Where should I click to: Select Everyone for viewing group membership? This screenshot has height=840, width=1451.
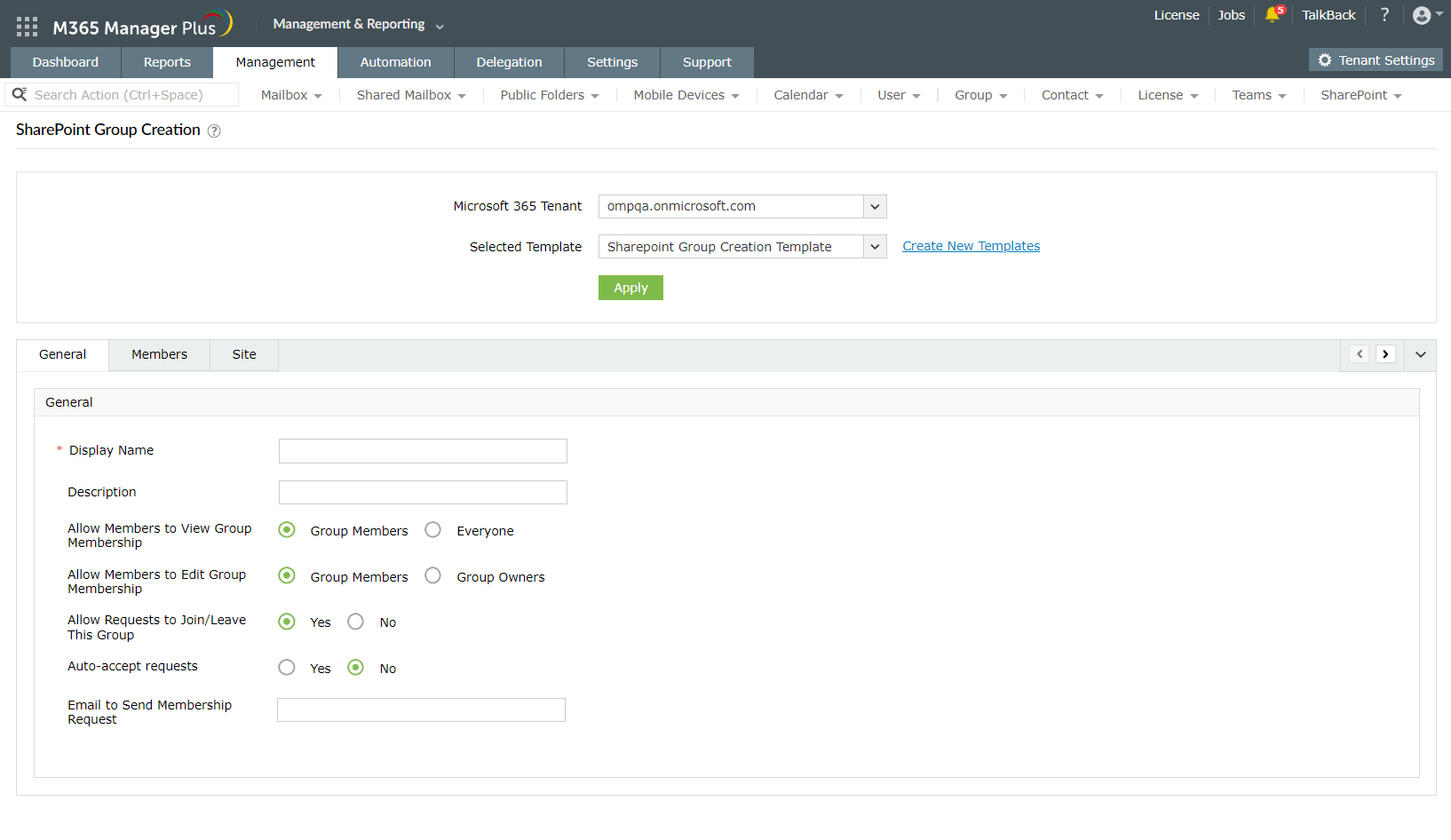(432, 530)
